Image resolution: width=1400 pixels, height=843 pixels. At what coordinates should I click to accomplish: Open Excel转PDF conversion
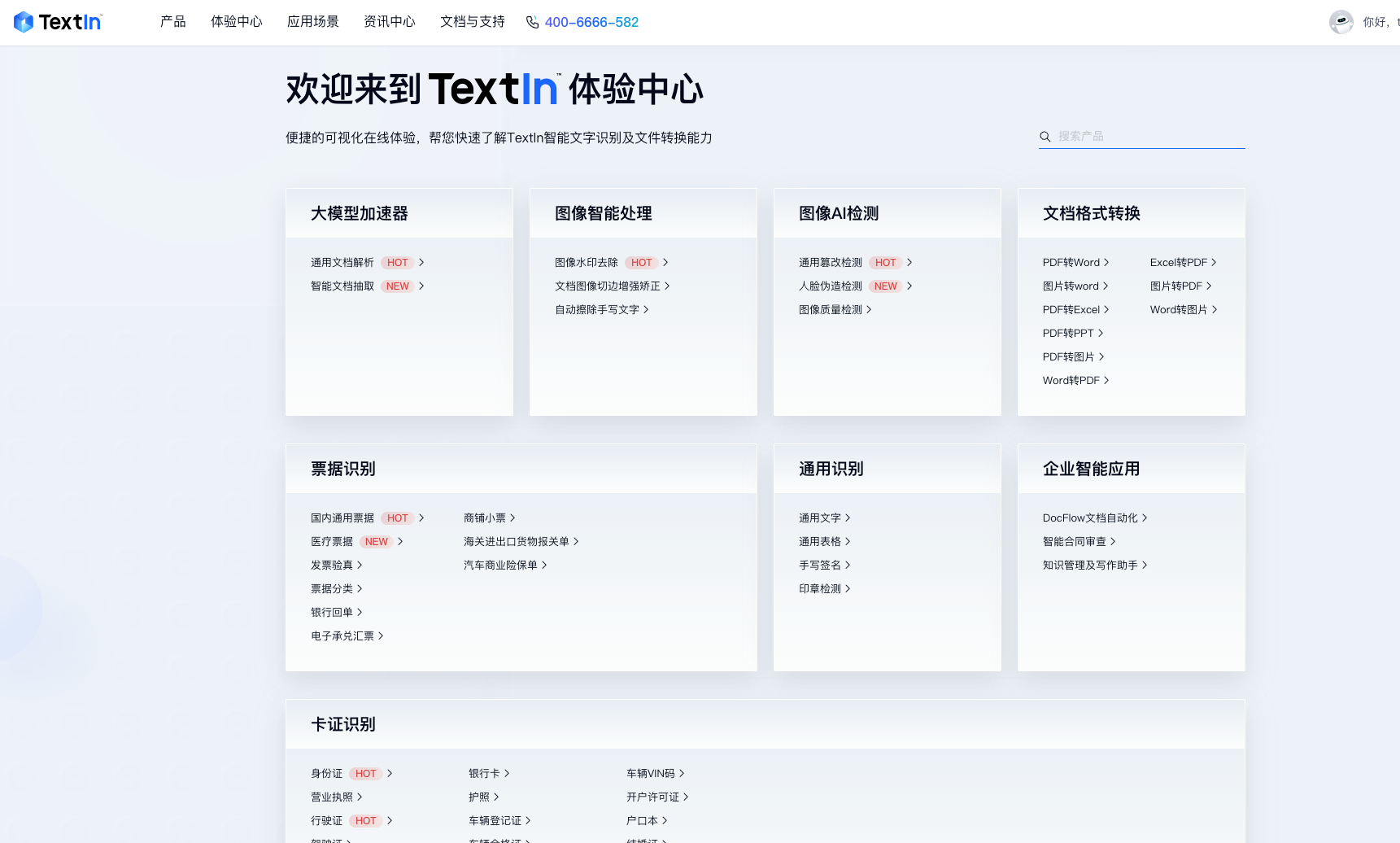[x=1179, y=263]
